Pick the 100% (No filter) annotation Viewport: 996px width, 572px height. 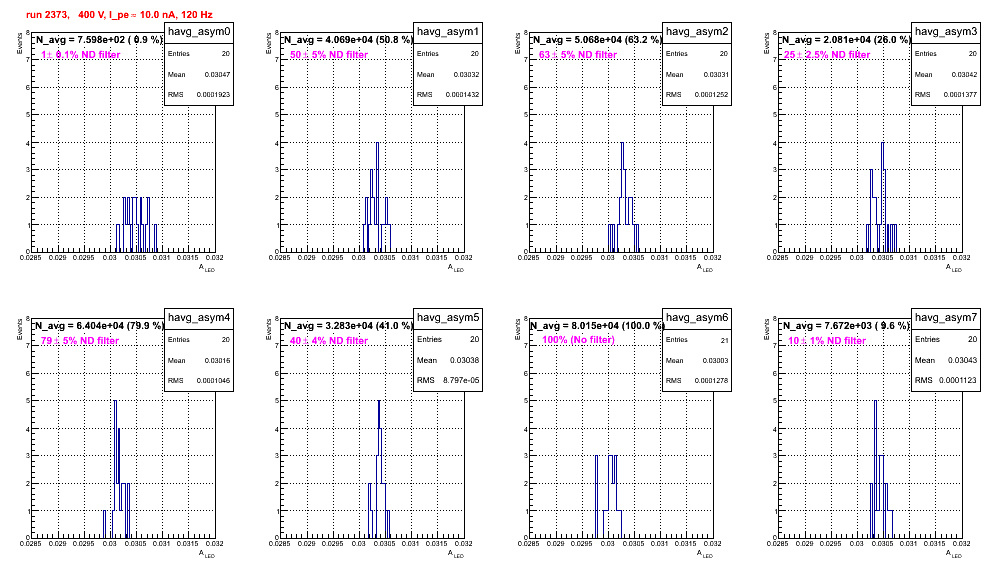[x=579, y=340]
